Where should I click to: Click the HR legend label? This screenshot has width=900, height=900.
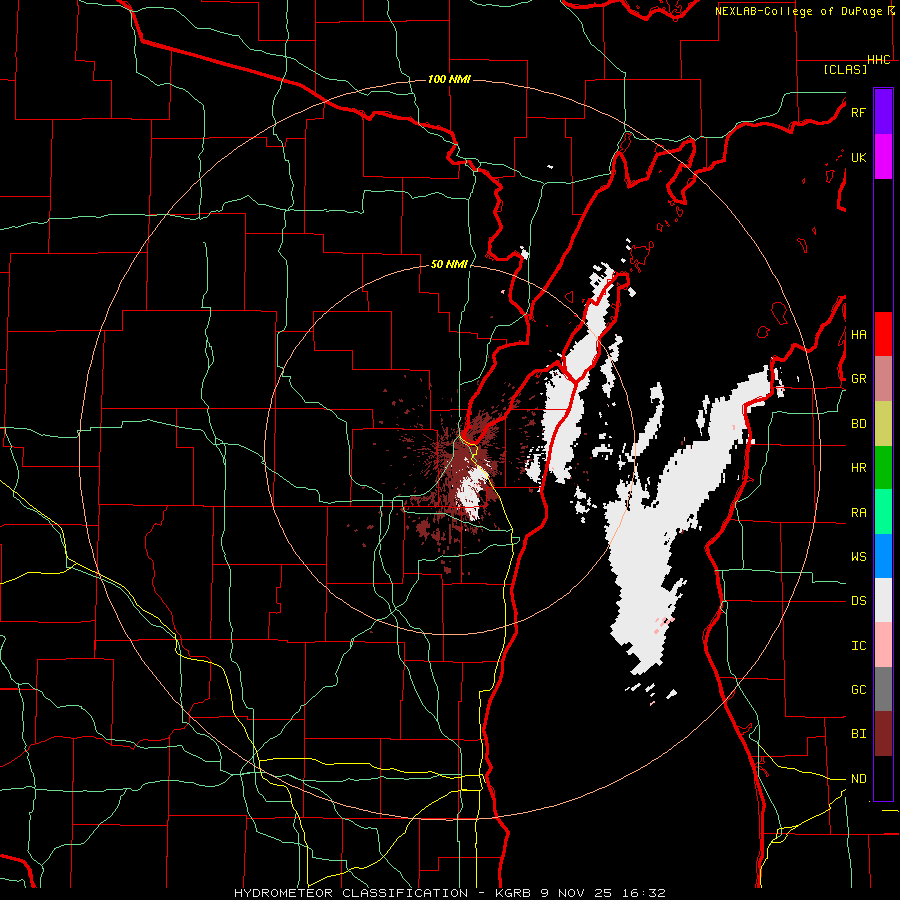[x=858, y=468]
